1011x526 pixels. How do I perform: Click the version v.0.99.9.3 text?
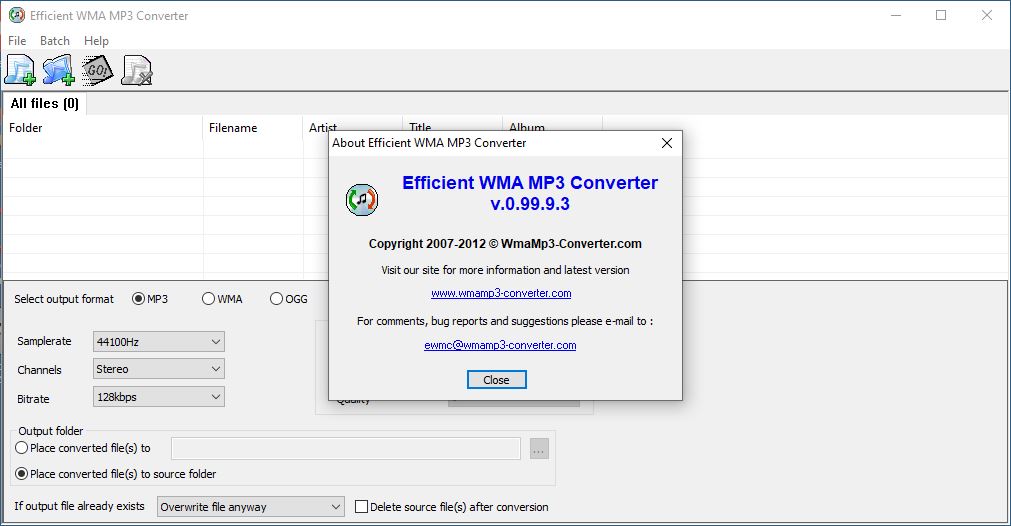tap(530, 204)
